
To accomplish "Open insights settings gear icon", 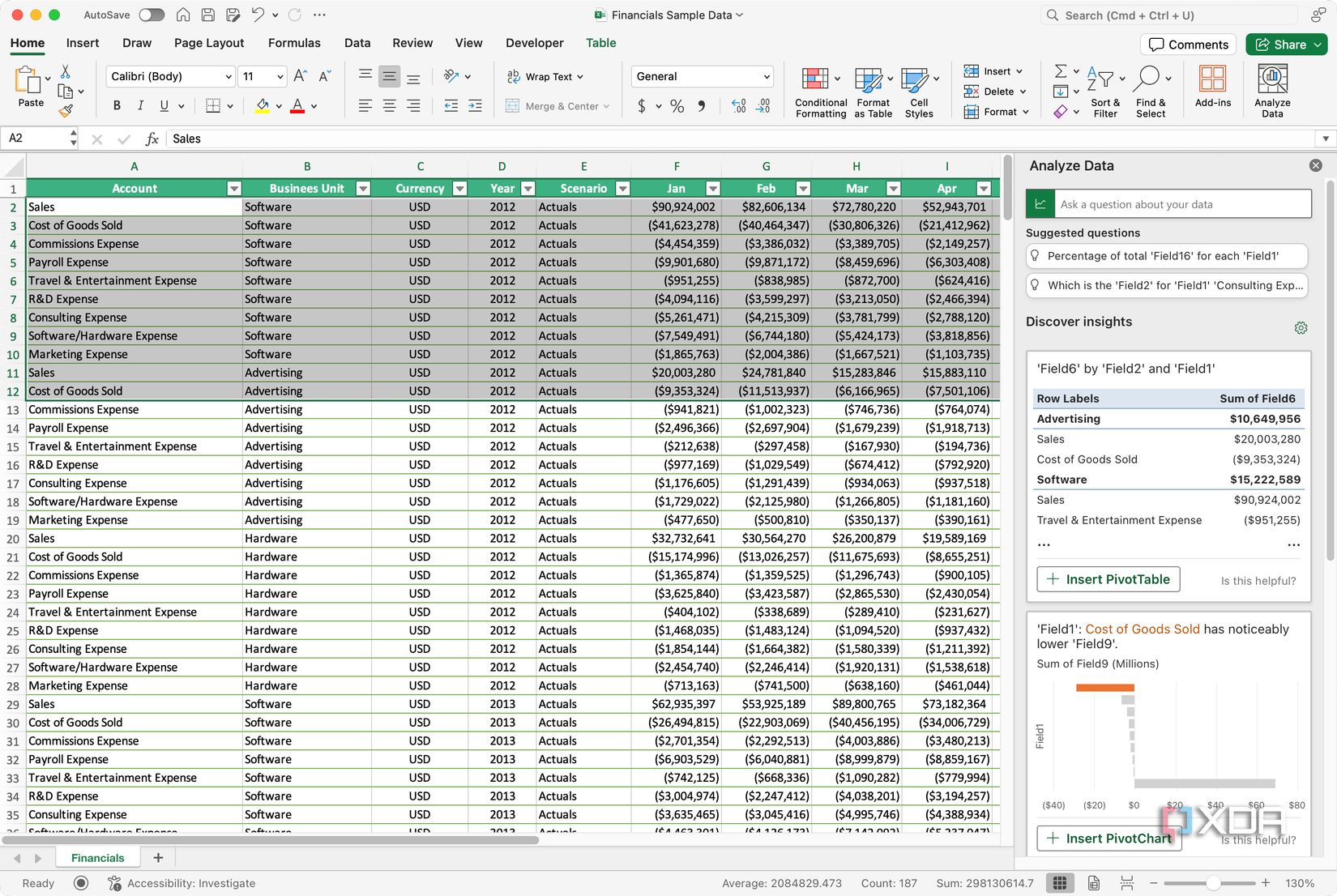I will pyautogui.click(x=1301, y=328).
